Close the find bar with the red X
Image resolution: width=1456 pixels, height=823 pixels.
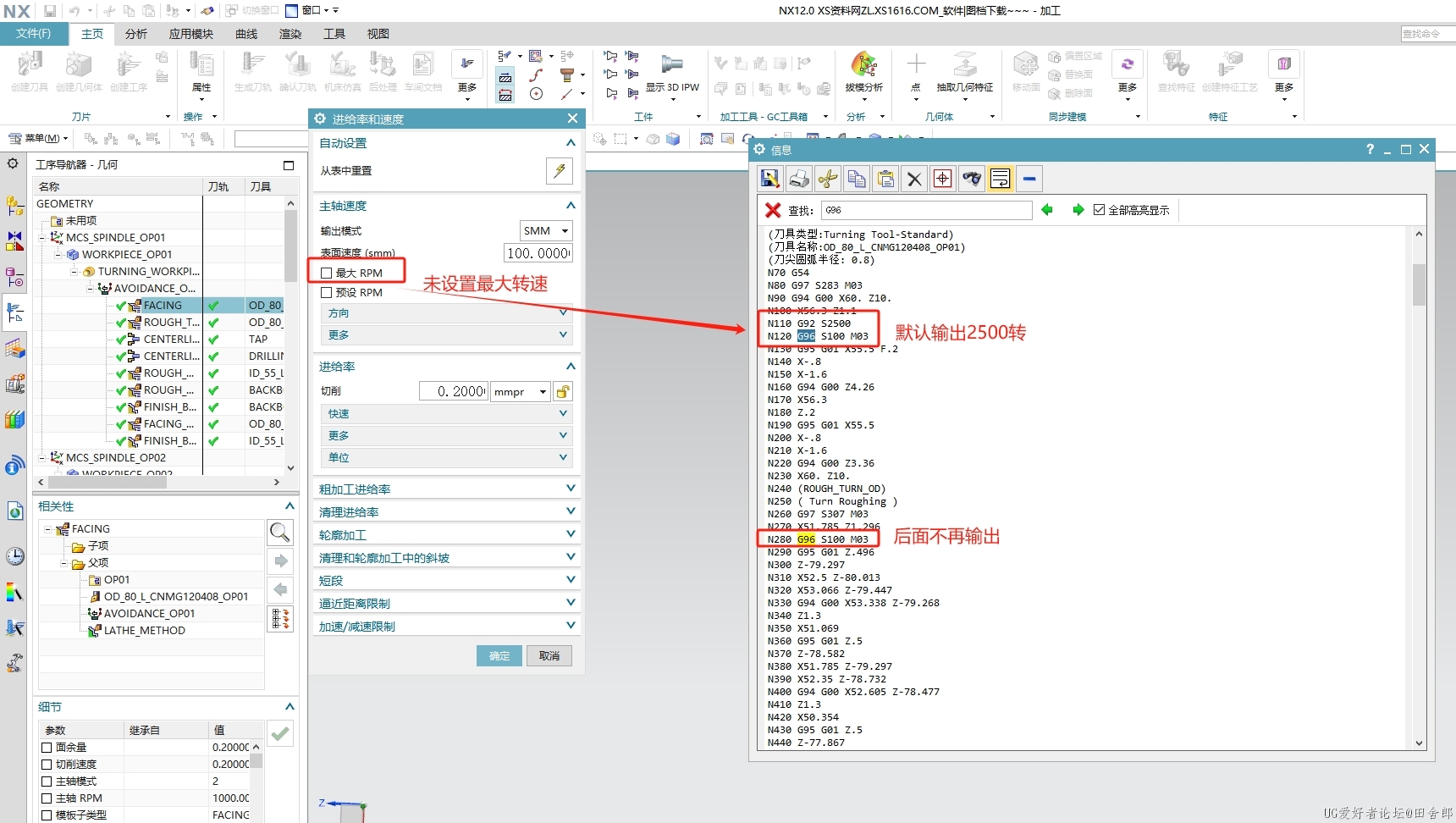[x=773, y=210]
